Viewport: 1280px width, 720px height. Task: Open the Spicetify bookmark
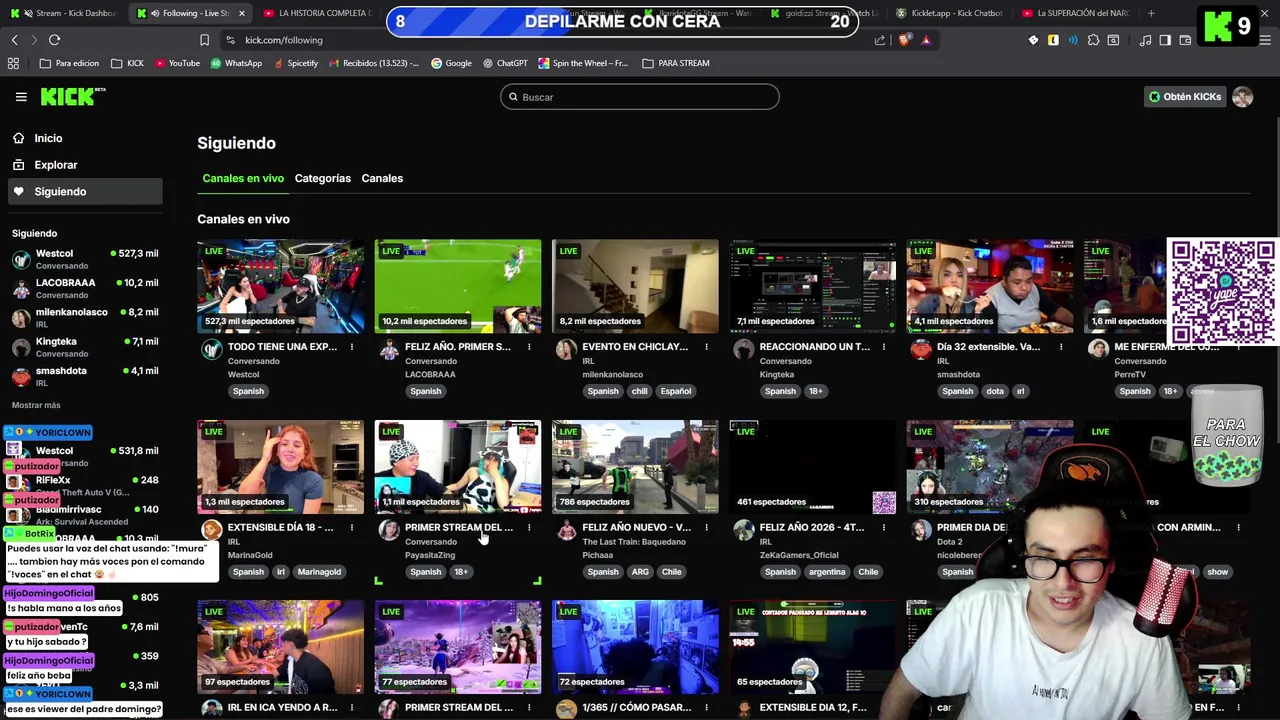click(x=295, y=63)
